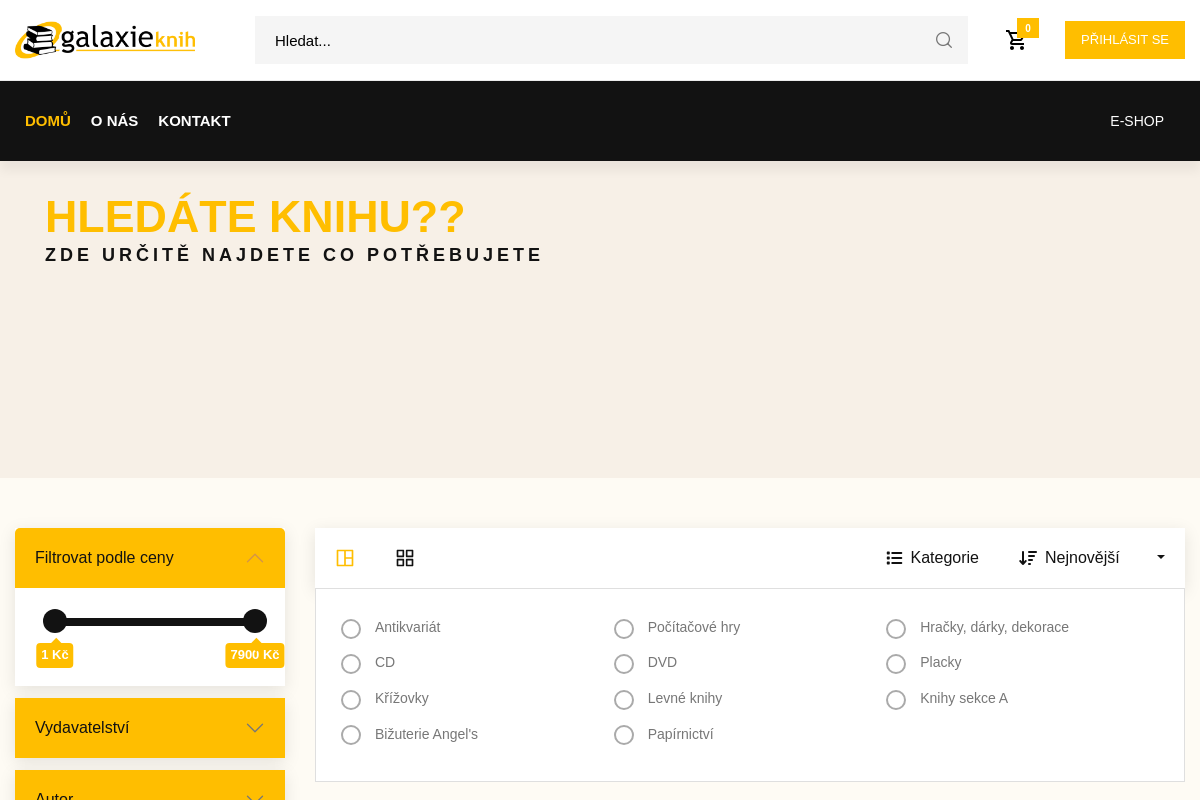Click the Galaxie knih logo
1200x800 pixels.
point(106,40)
